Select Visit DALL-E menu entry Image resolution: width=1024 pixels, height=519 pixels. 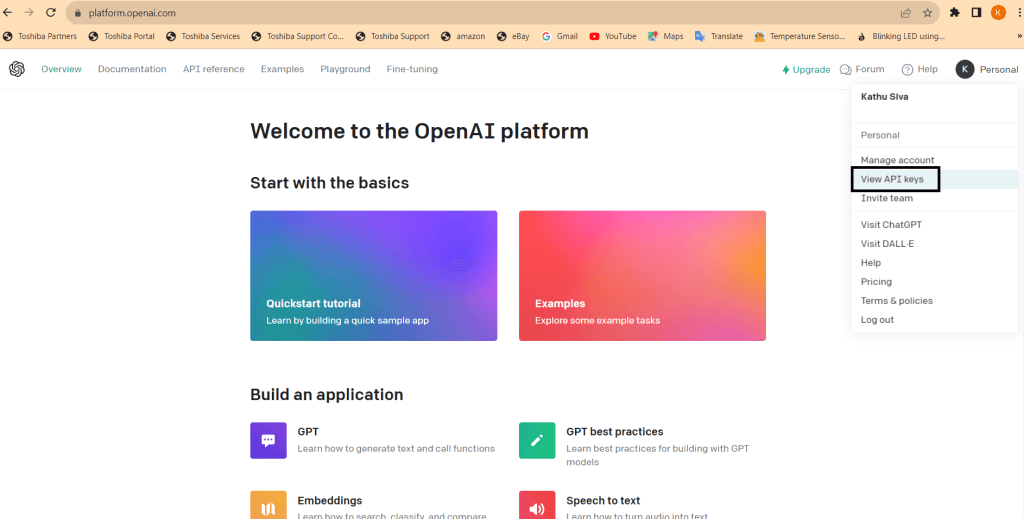[x=887, y=244]
